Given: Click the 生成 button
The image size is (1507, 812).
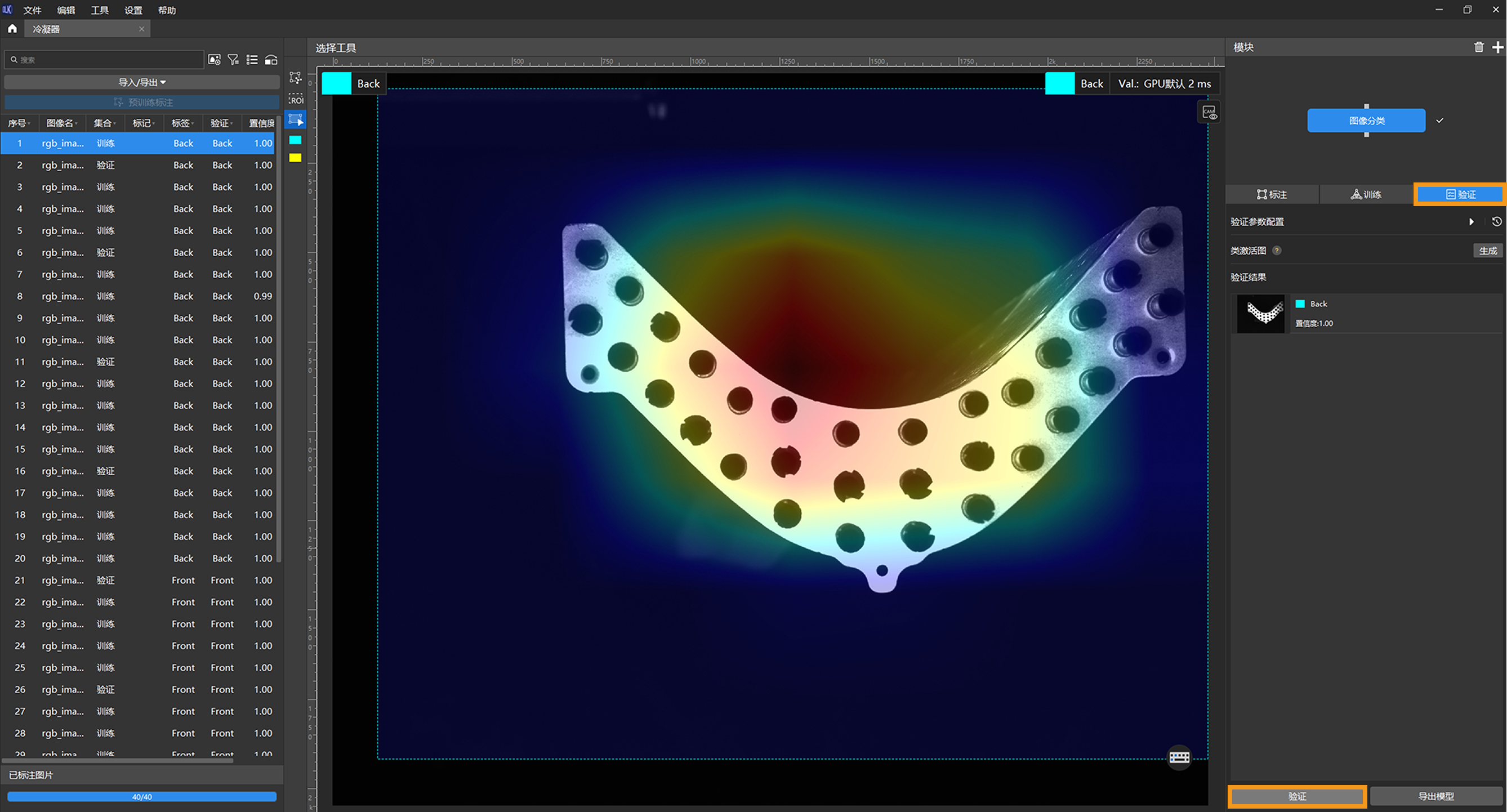Looking at the screenshot, I should click(x=1487, y=251).
